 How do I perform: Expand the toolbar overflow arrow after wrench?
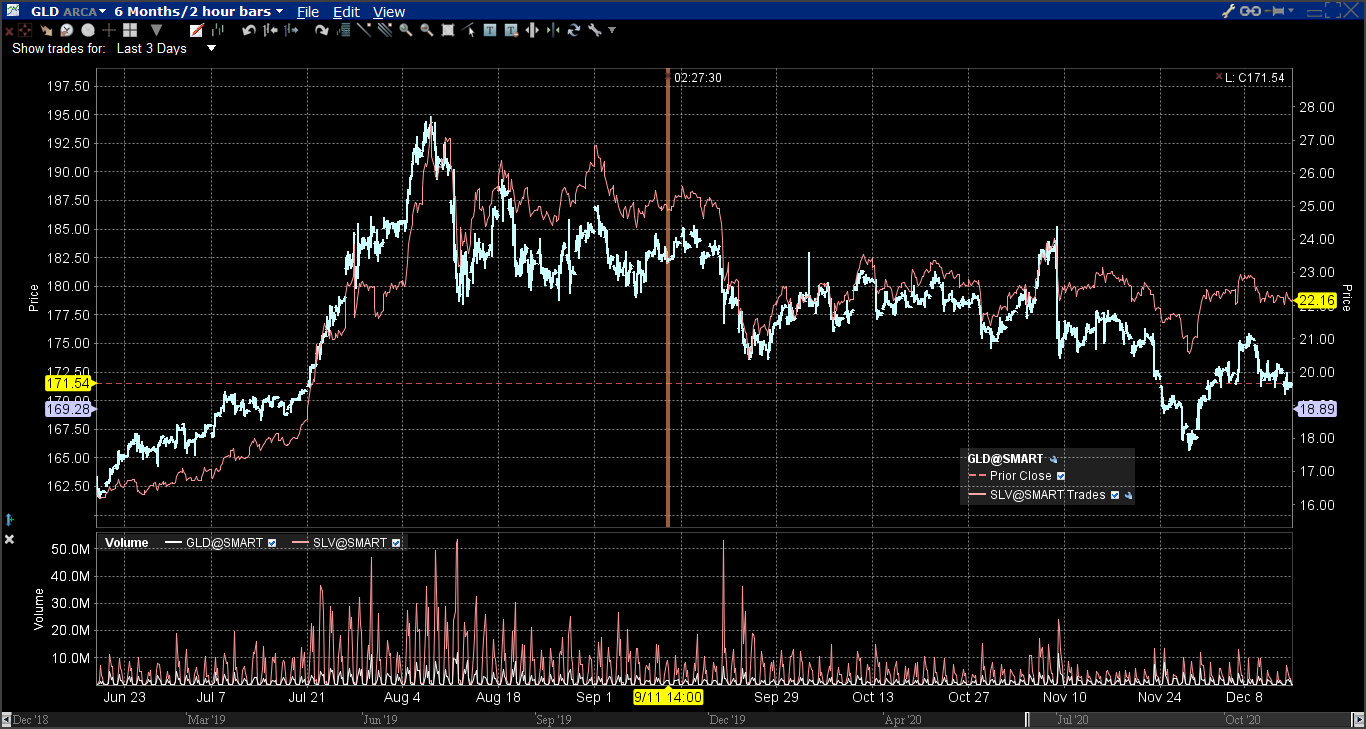tap(612, 30)
